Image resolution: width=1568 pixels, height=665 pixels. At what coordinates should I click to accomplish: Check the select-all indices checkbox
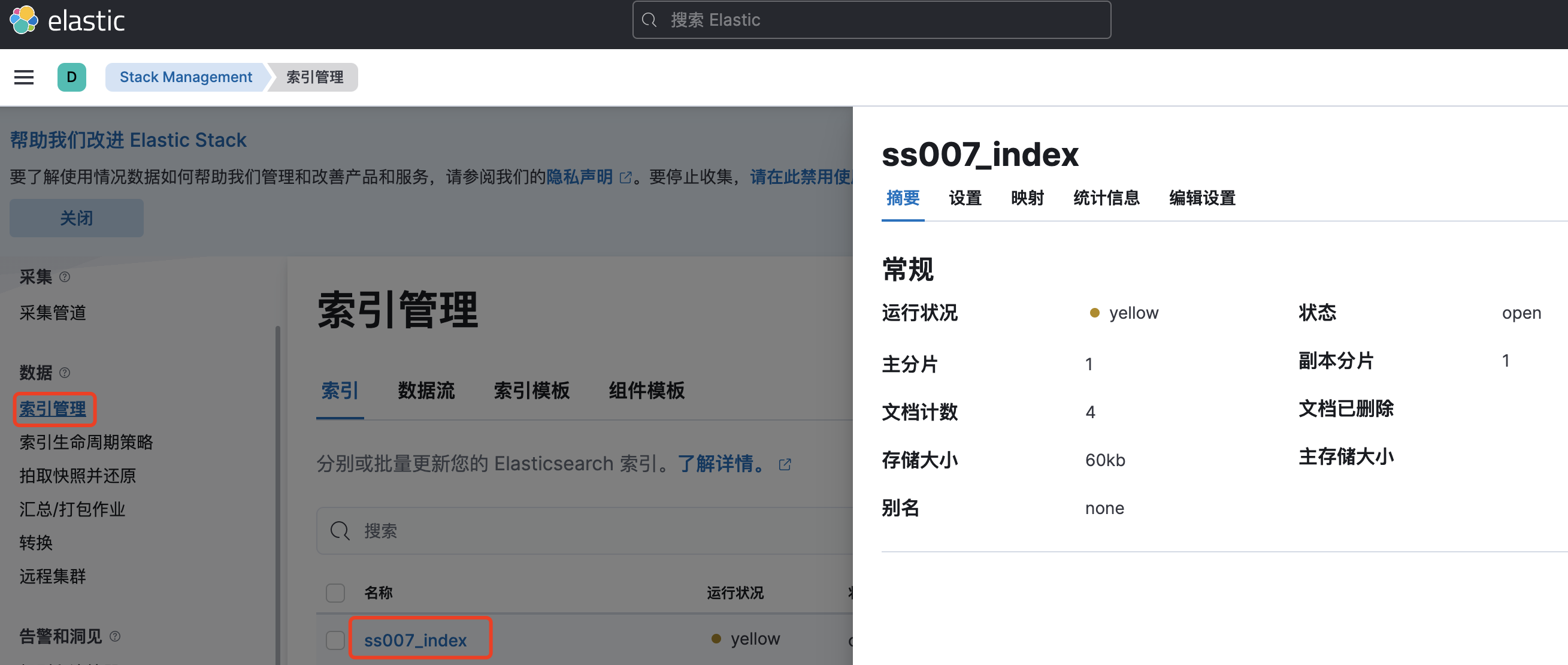(335, 593)
